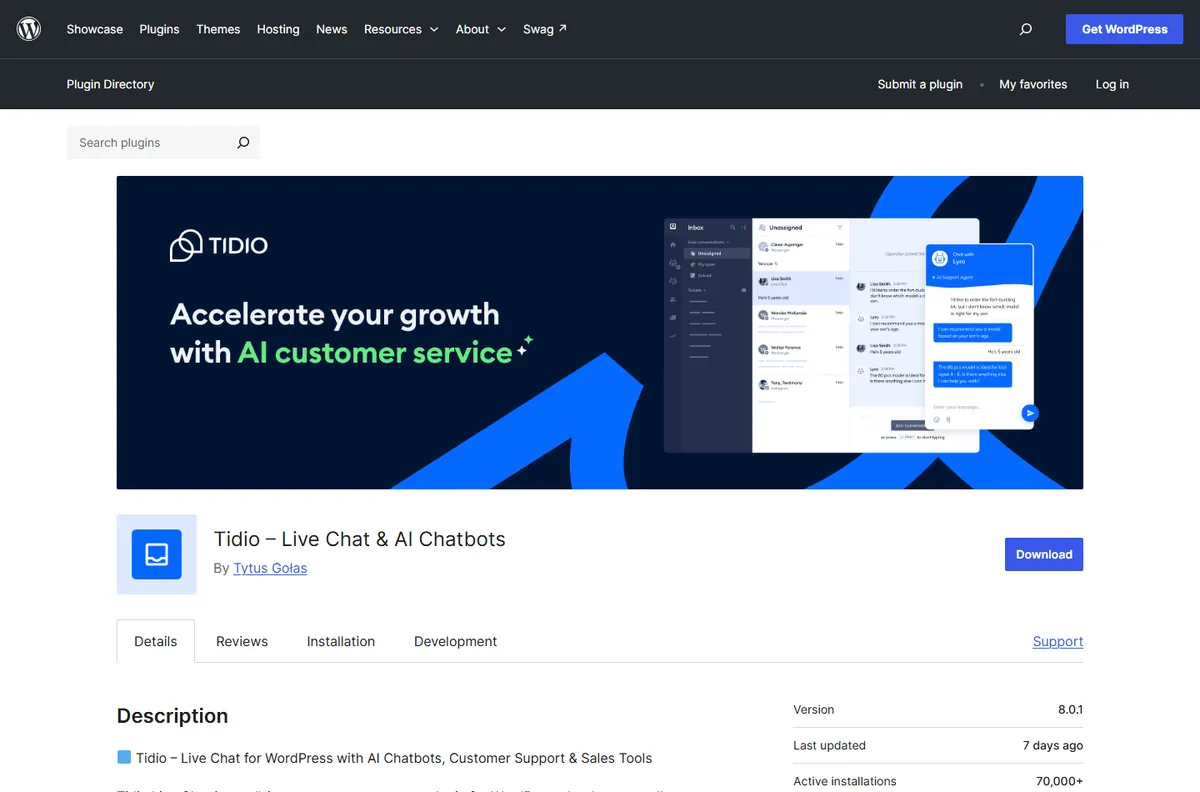
Task: Click the Log in link
Action: coord(1112,84)
